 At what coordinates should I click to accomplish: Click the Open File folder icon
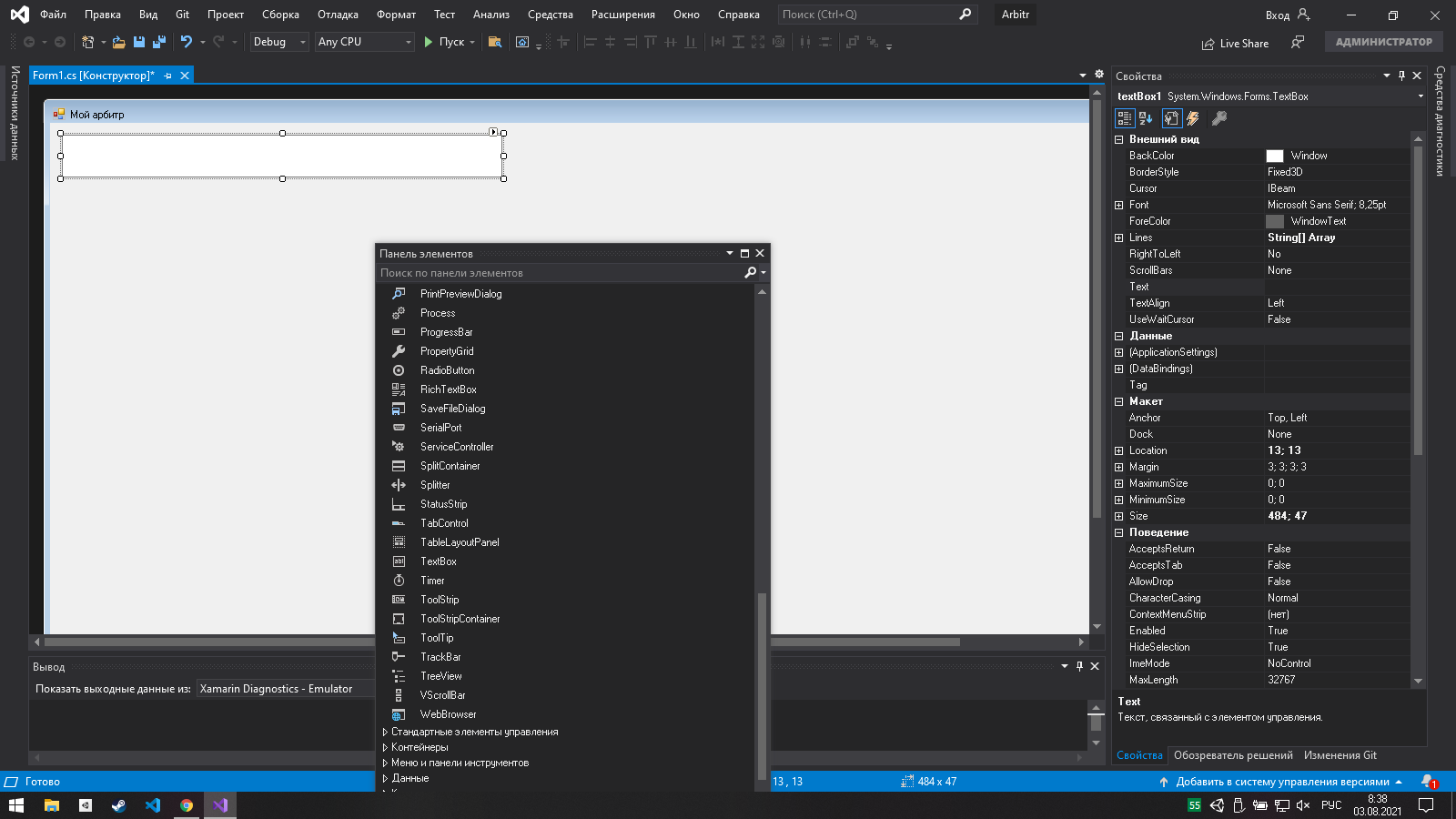tap(119, 42)
